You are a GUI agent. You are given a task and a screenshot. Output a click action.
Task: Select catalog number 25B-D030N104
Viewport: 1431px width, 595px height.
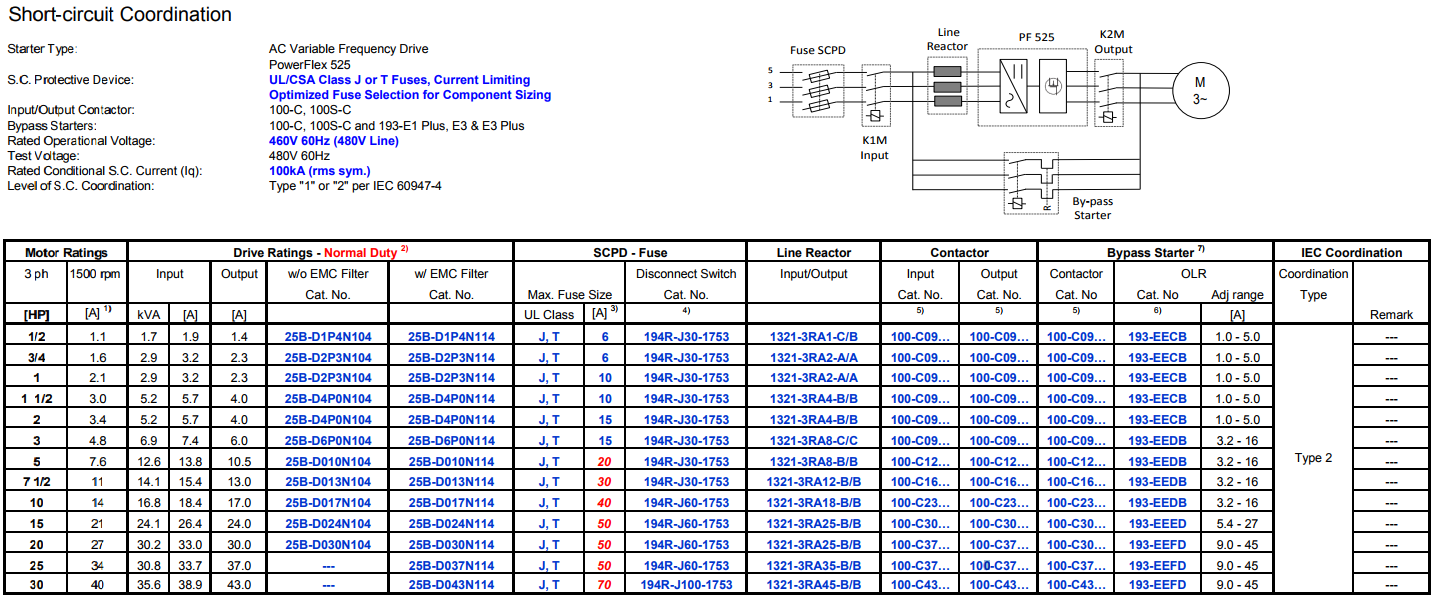pos(328,545)
